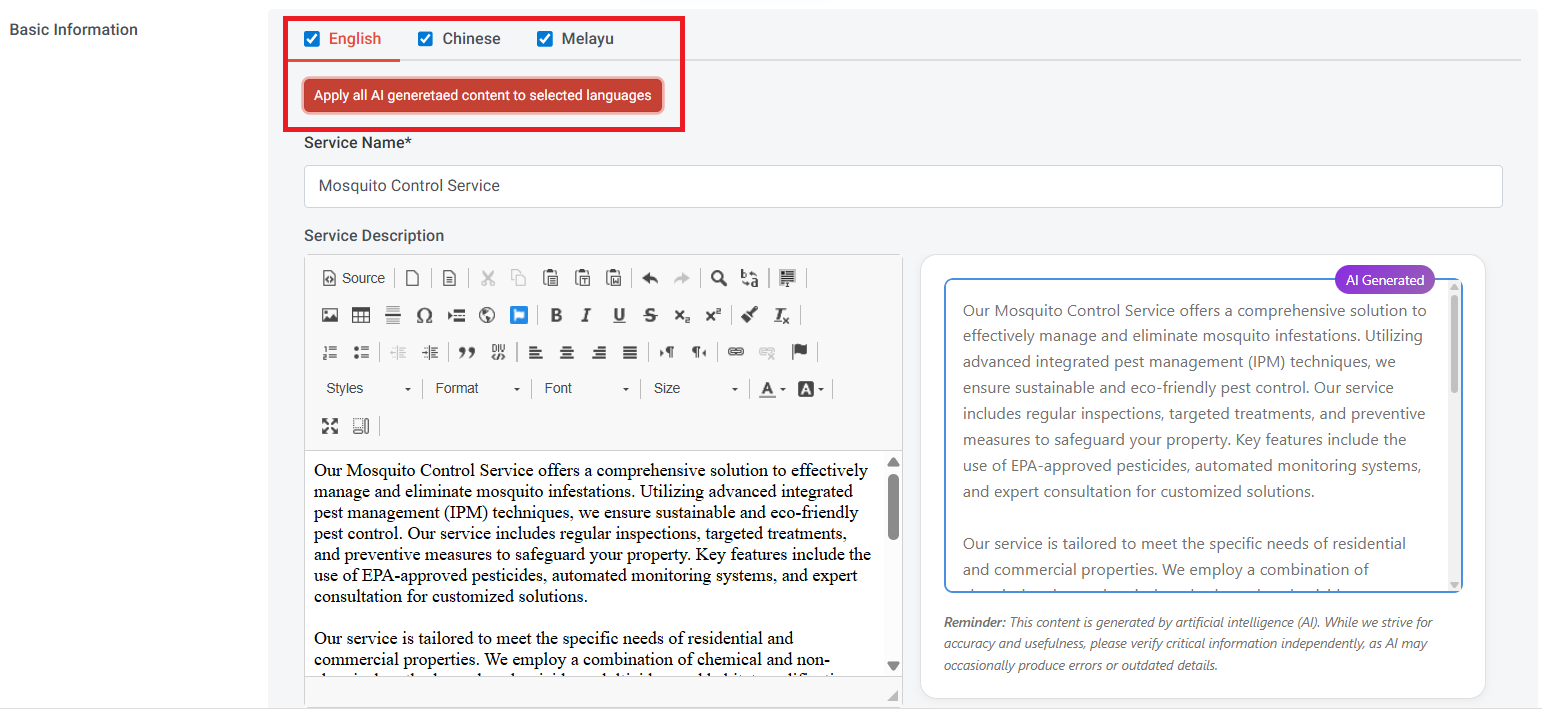This screenshot has height=710, width=1542.
Task: Switch to Source view in the editor
Action: [353, 277]
